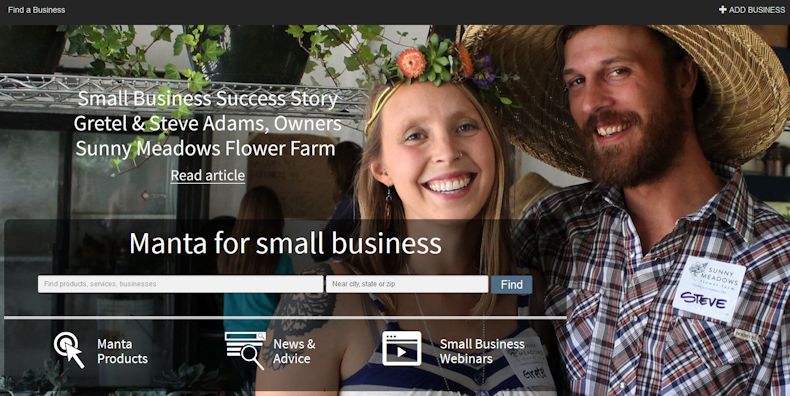Image resolution: width=790 pixels, height=396 pixels.
Task: Click the blue Find button
Action: [511, 285]
